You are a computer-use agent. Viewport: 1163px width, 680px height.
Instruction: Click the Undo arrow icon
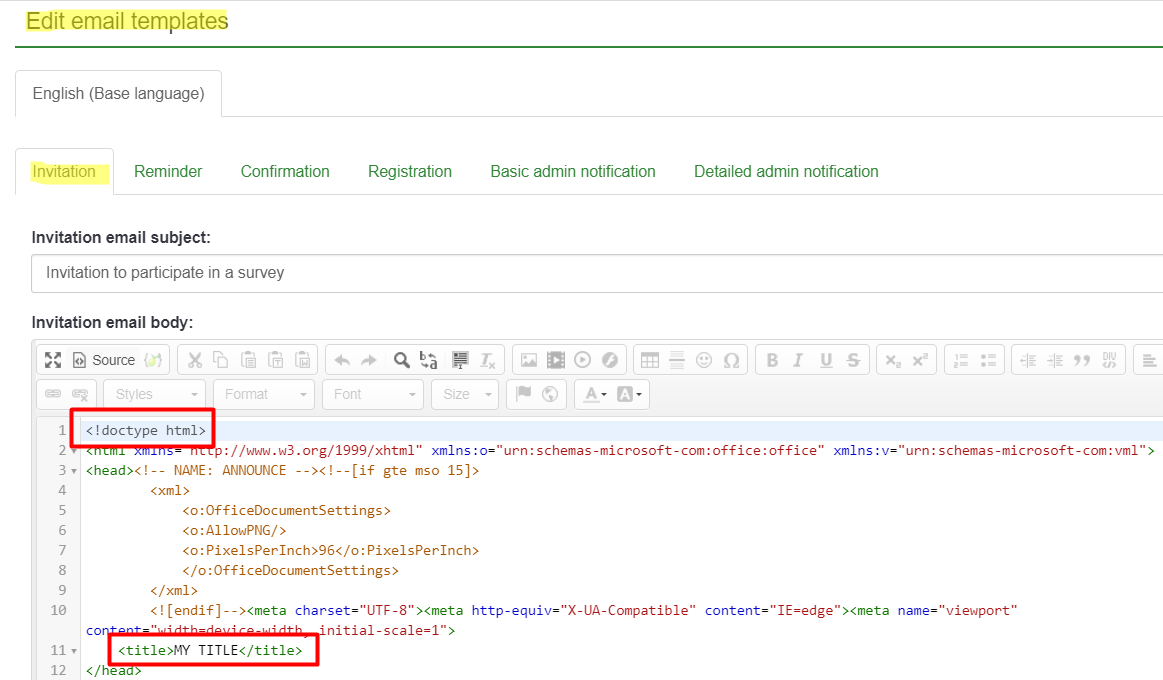click(342, 360)
